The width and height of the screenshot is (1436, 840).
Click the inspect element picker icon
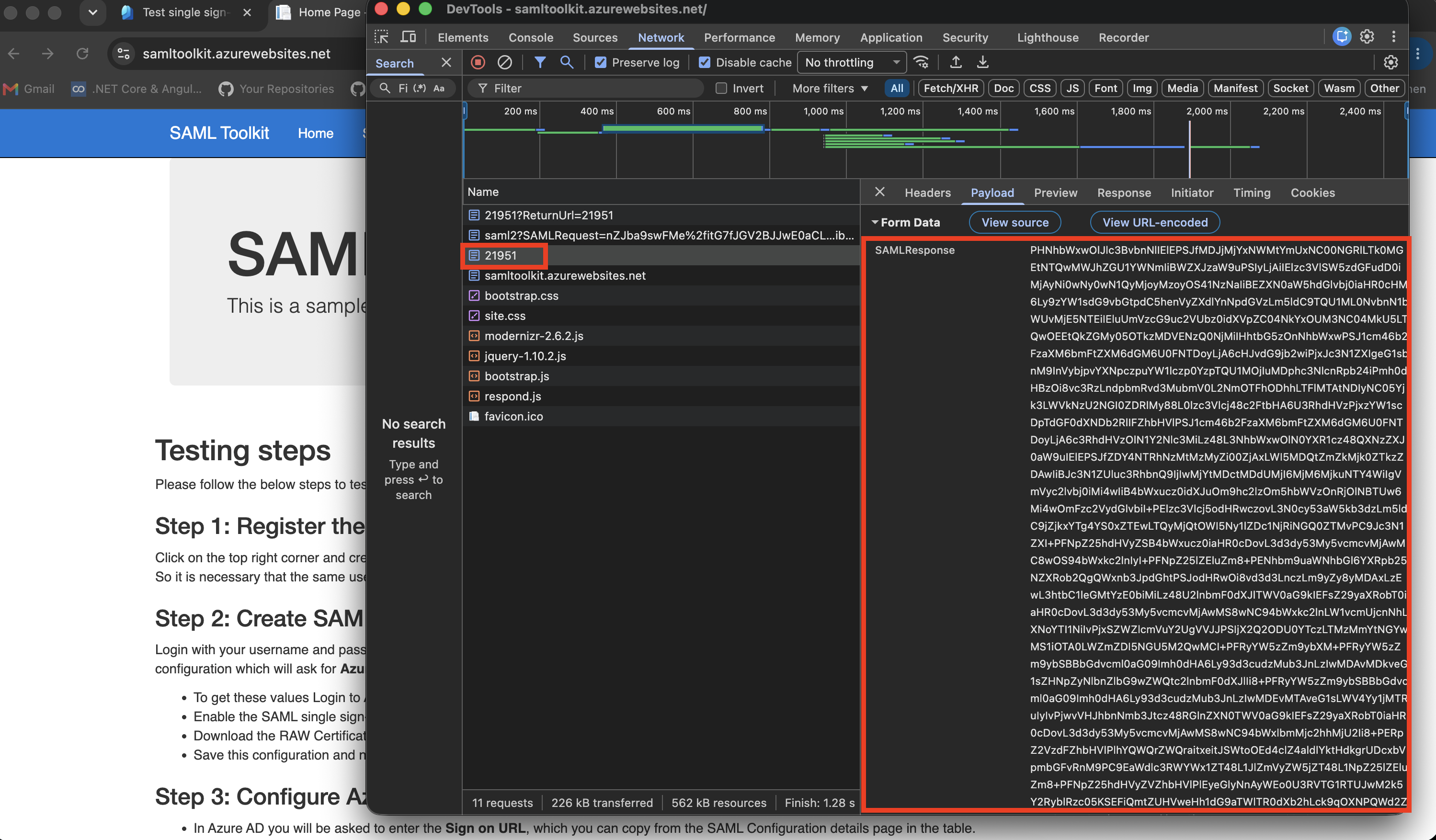(381, 38)
